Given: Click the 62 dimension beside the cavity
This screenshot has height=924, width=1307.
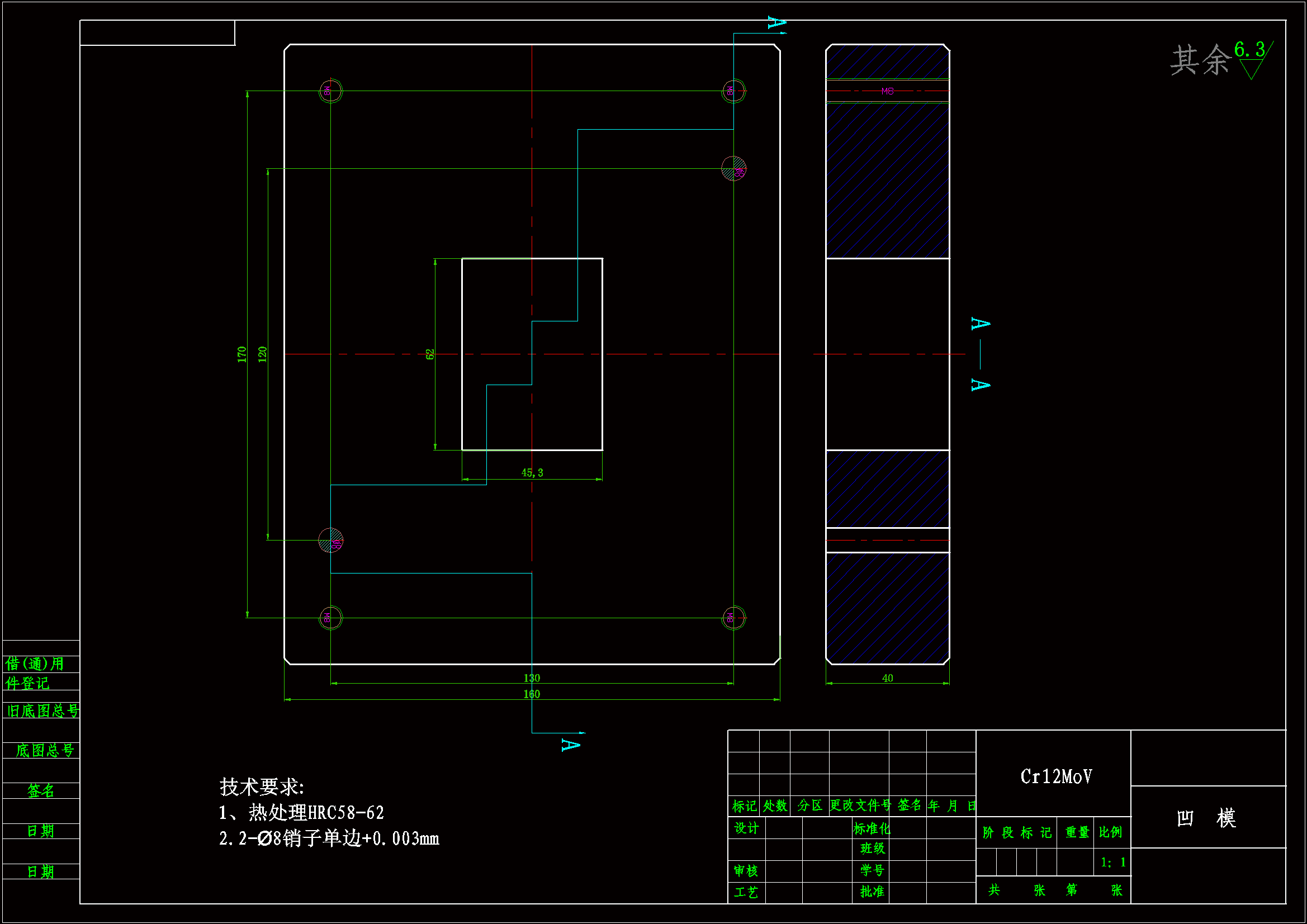Looking at the screenshot, I should (430, 354).
